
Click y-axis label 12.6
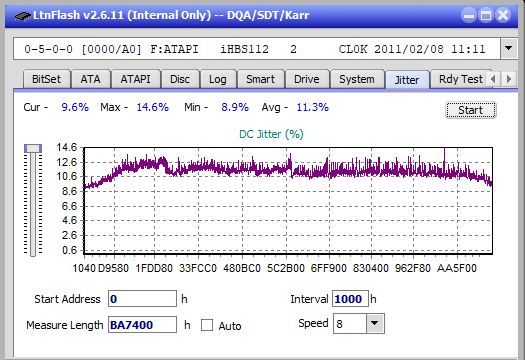click(x=66, y=162)
